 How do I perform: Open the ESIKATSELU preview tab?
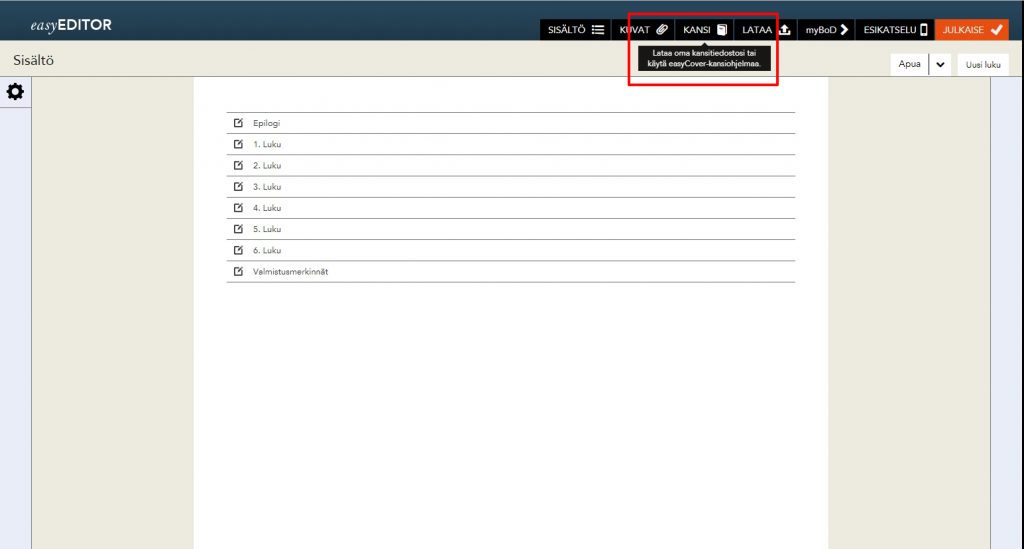point(895,30)
